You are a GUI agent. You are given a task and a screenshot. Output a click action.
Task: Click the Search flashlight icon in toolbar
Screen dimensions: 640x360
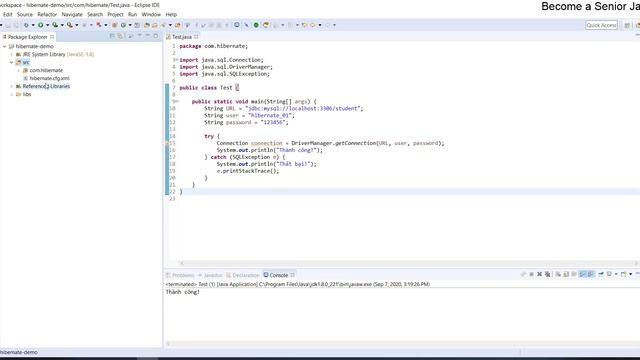click(163, 25)
